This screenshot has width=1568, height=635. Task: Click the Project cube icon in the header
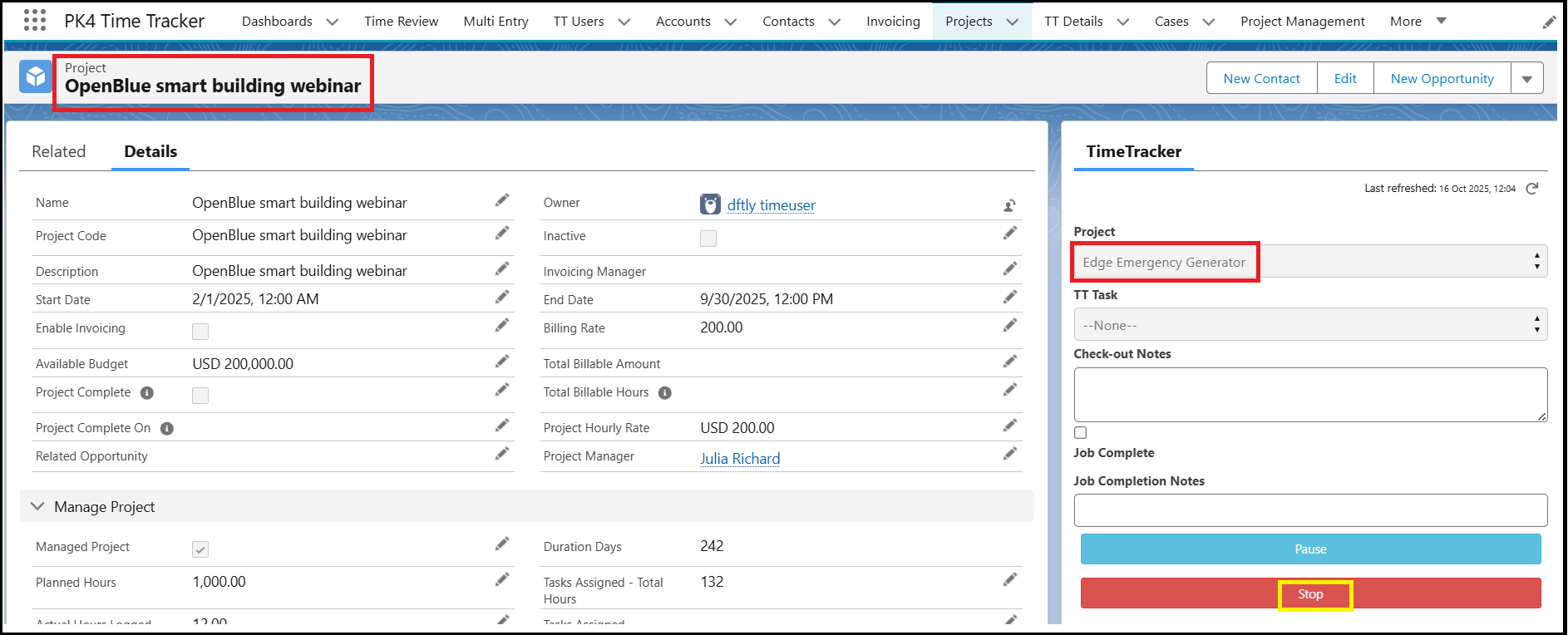(36, 77)
